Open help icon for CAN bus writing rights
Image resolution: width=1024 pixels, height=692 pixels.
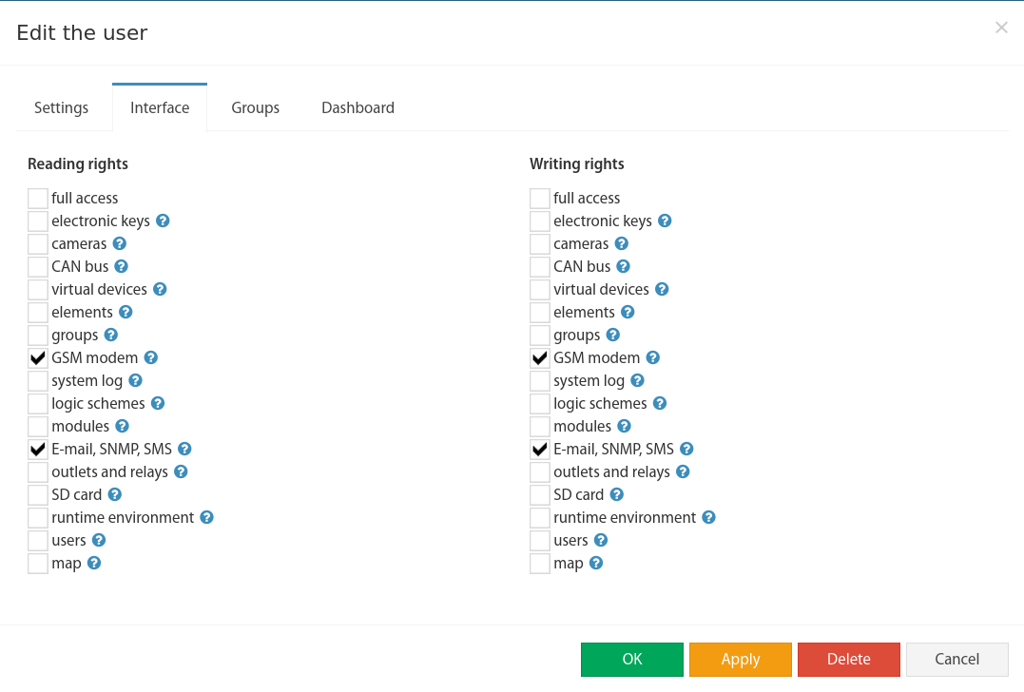point(623,266)
